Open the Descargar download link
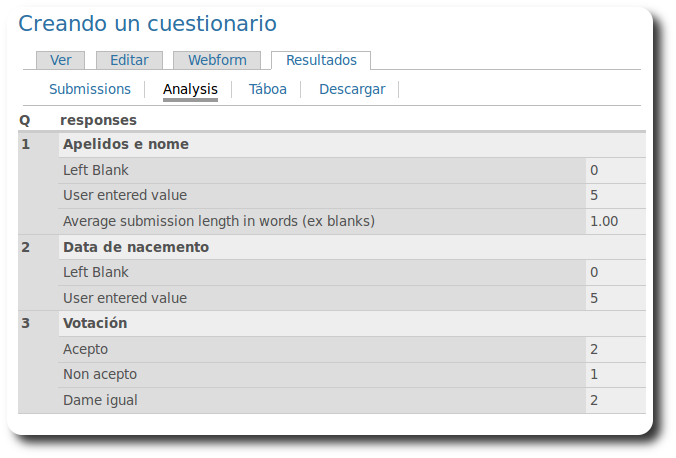 (x=352, y=89)
